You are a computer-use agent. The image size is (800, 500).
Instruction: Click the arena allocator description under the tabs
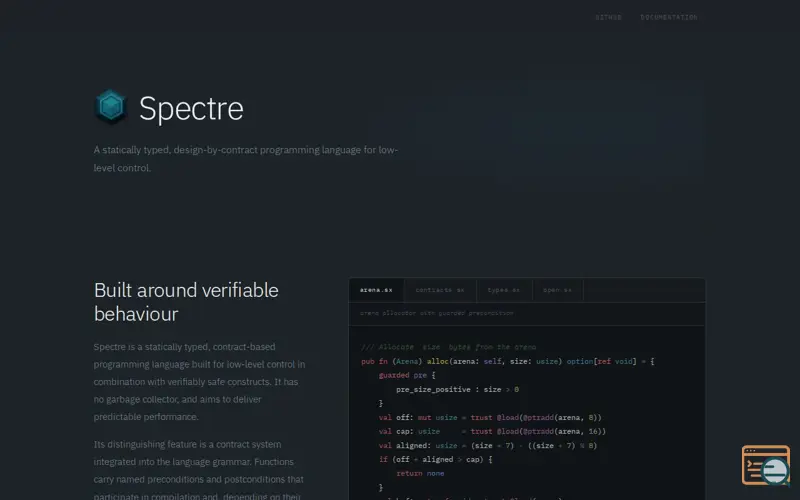[436, 313]
